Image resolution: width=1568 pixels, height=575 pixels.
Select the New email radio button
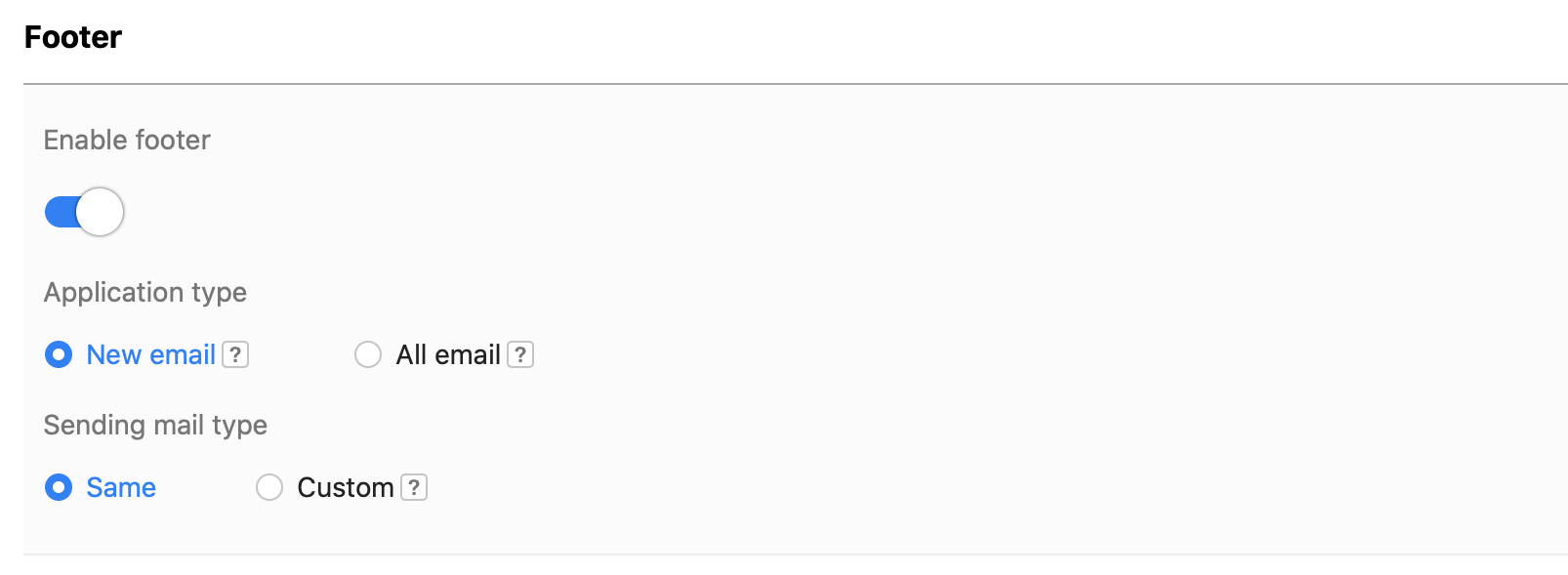(59, 354)
